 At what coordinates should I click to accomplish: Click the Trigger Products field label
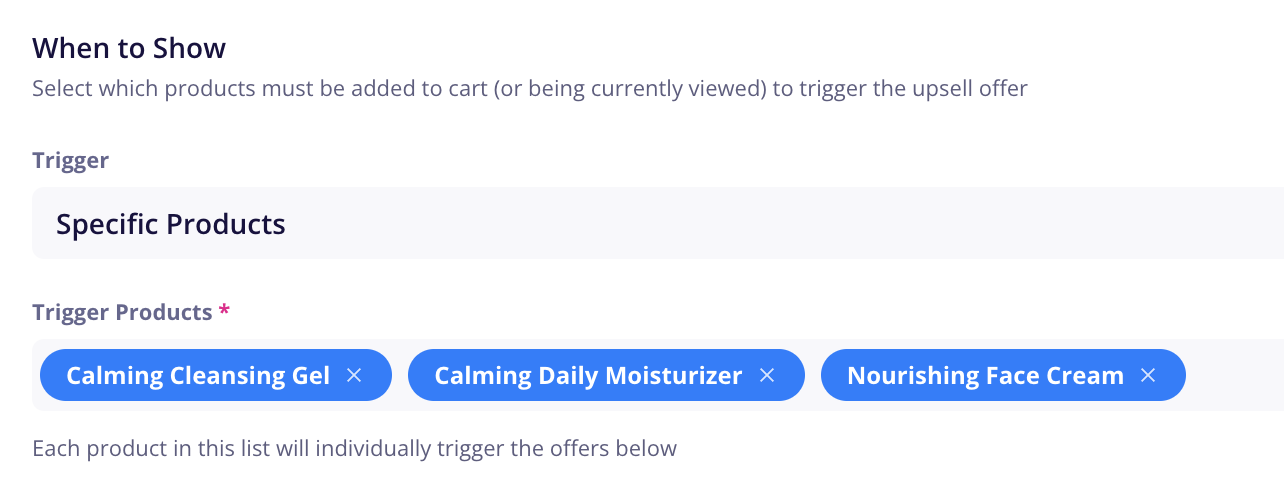tap(122, 312)
